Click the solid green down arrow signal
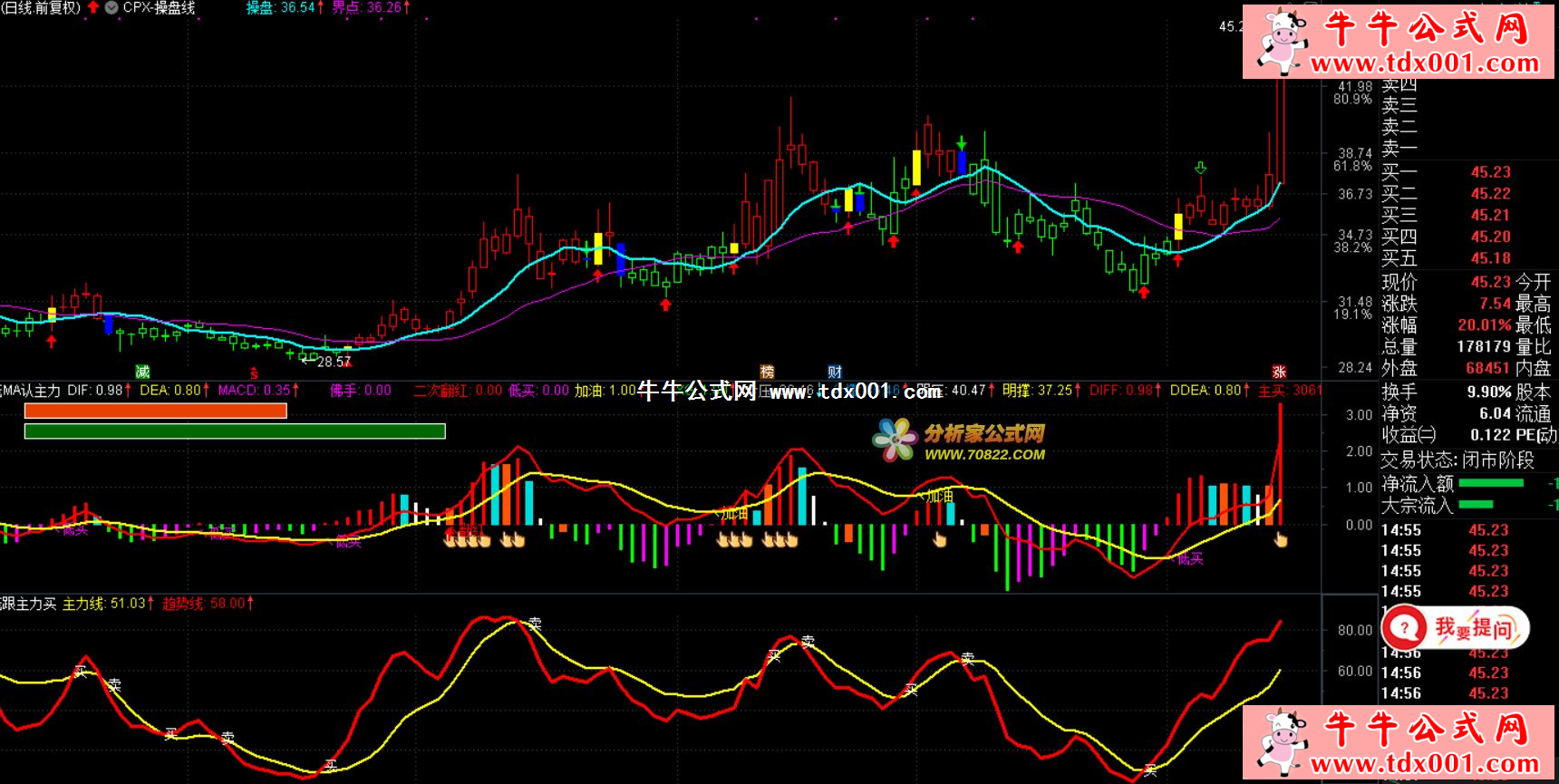The width and height of the screenshot is (1559, 784). pos(962,143)
